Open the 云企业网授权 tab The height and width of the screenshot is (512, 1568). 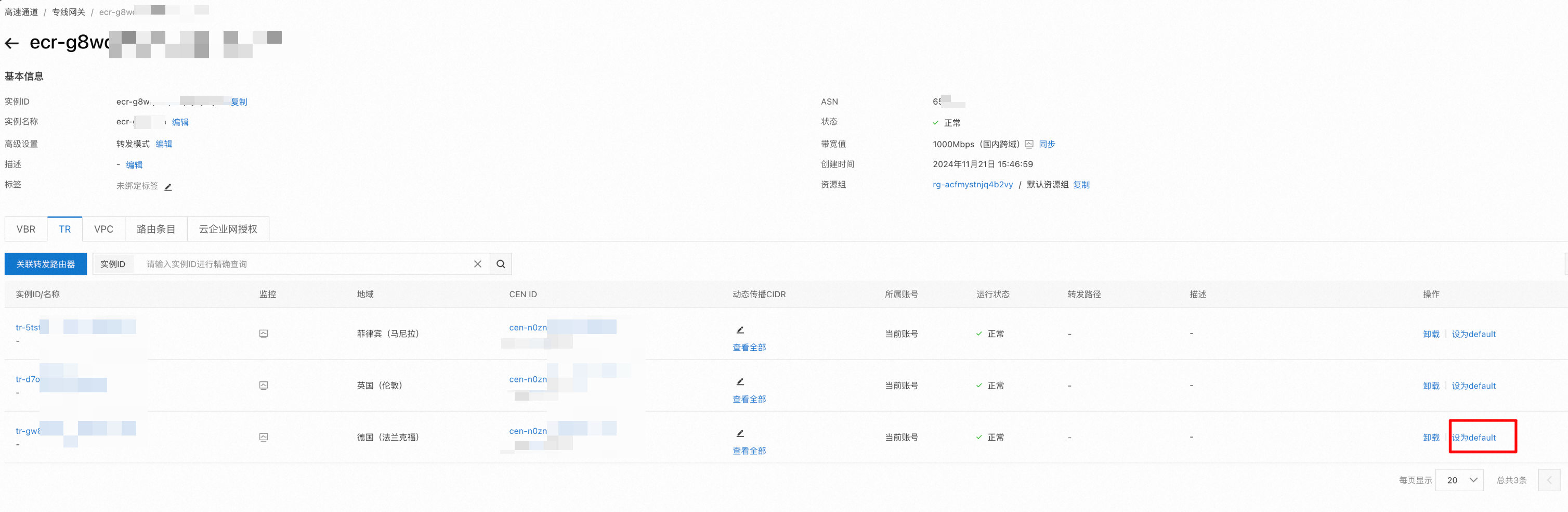pyautogui.click(x=228, y=229)
